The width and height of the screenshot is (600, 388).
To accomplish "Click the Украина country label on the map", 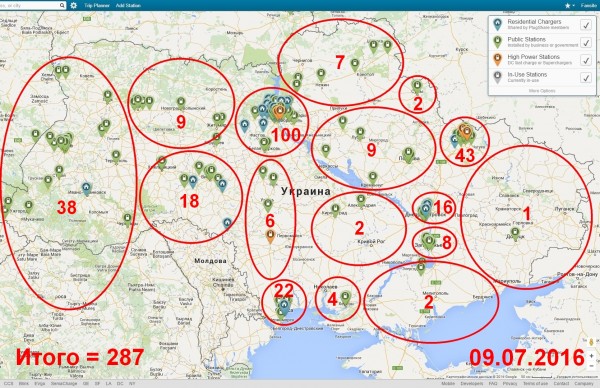I will [306, 191].
